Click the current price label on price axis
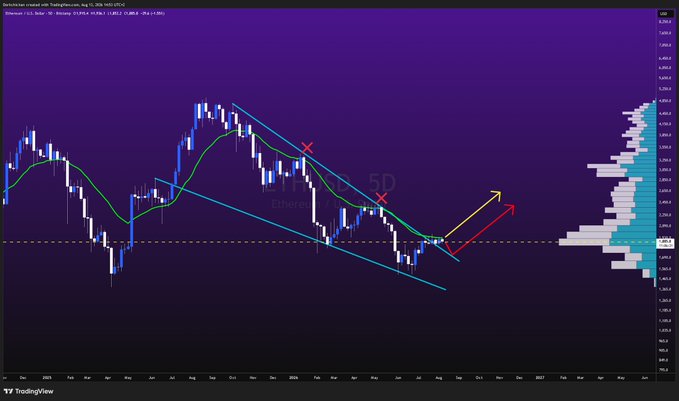 point(665,243)
